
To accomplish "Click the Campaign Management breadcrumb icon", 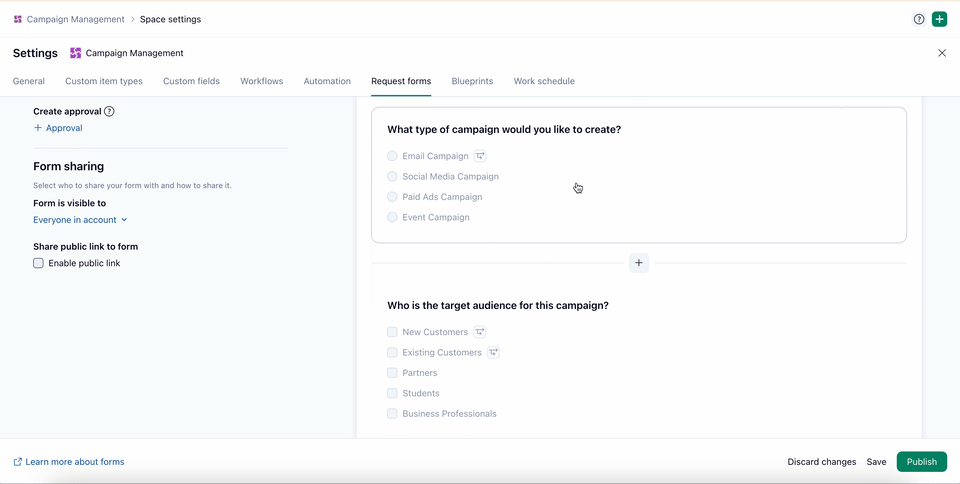I will coord(18,19).
